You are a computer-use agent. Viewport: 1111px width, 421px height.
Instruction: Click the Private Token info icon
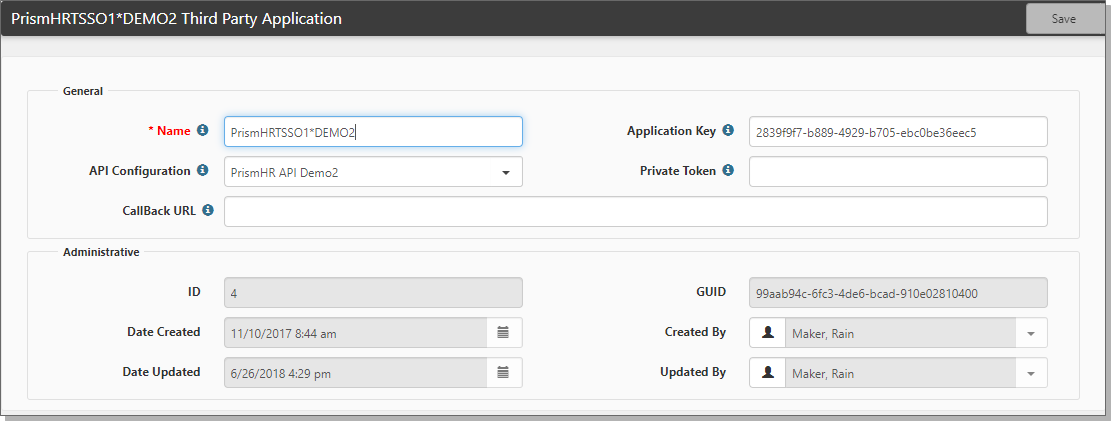(x=728, y=171)
